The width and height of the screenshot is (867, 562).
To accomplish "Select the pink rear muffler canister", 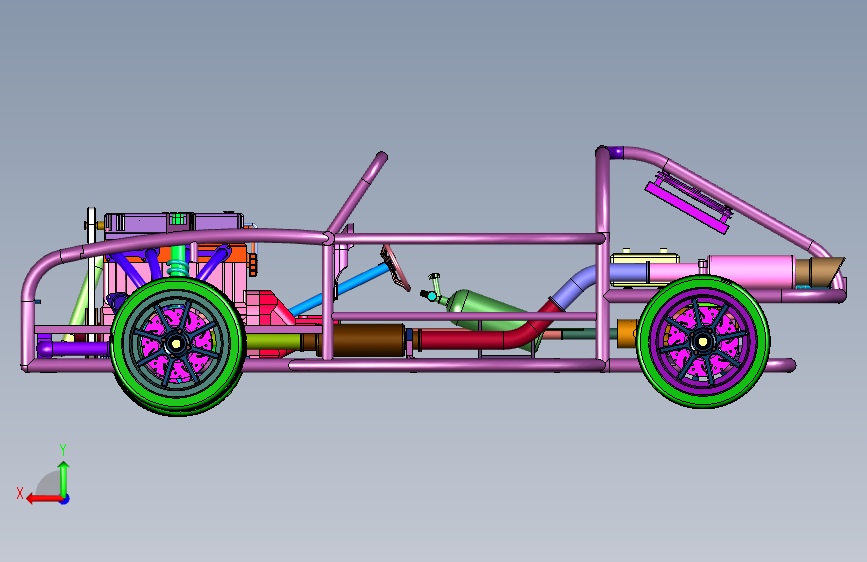I will click(750, 270).
